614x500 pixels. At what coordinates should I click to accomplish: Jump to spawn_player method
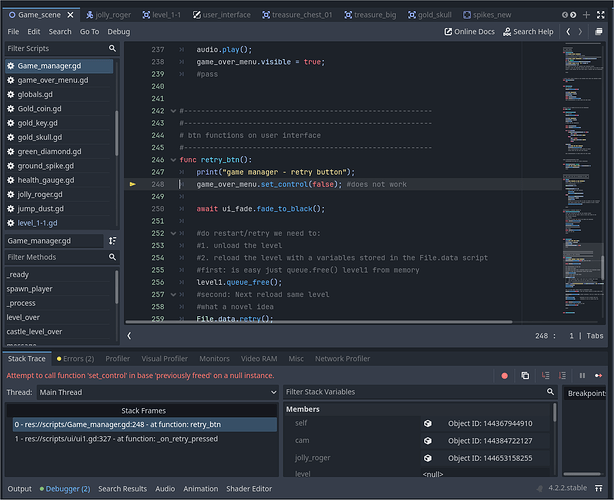29,289
